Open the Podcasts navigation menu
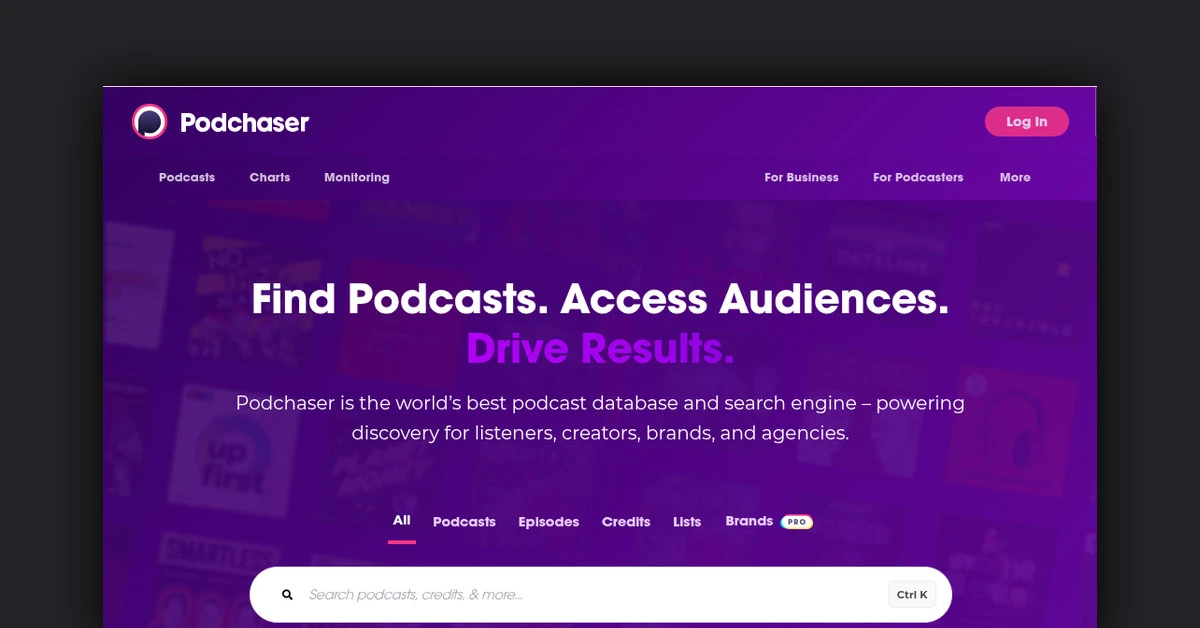1200x628 pixels. click(186, 177)
